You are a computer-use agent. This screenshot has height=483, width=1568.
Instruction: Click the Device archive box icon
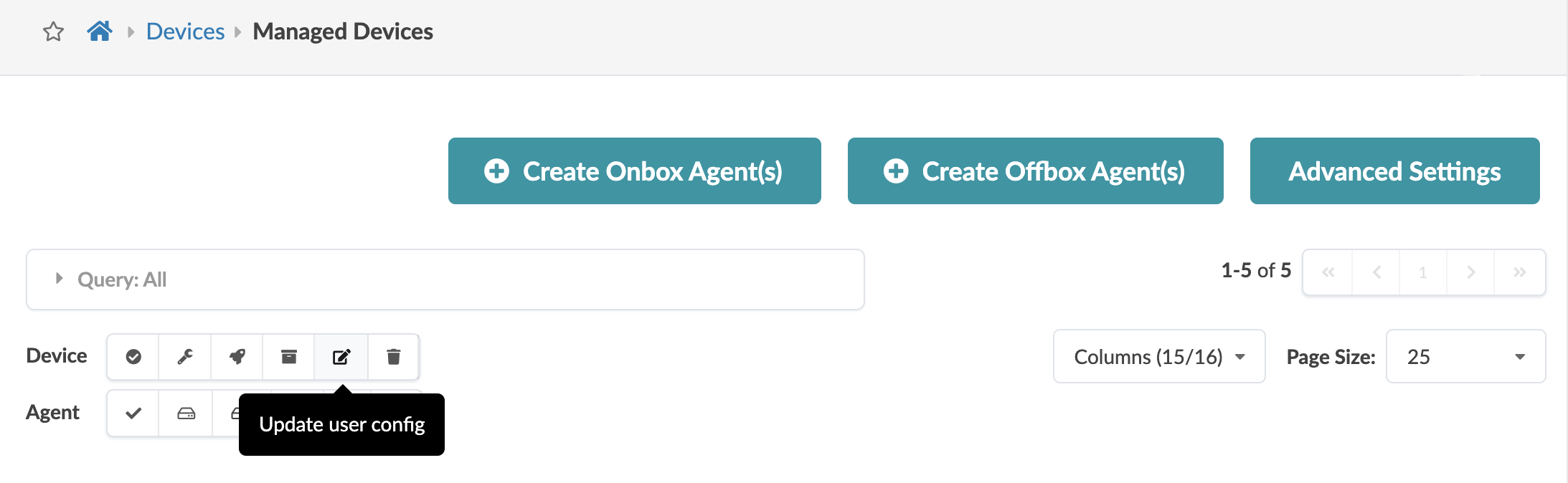click(x=289, y=357)
